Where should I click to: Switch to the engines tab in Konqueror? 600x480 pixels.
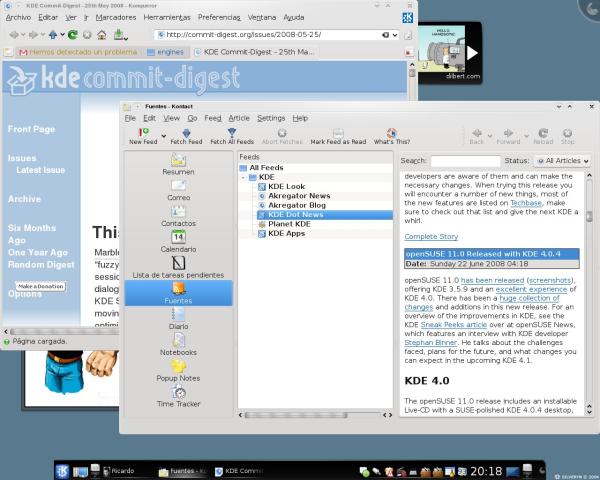(166, 52)
